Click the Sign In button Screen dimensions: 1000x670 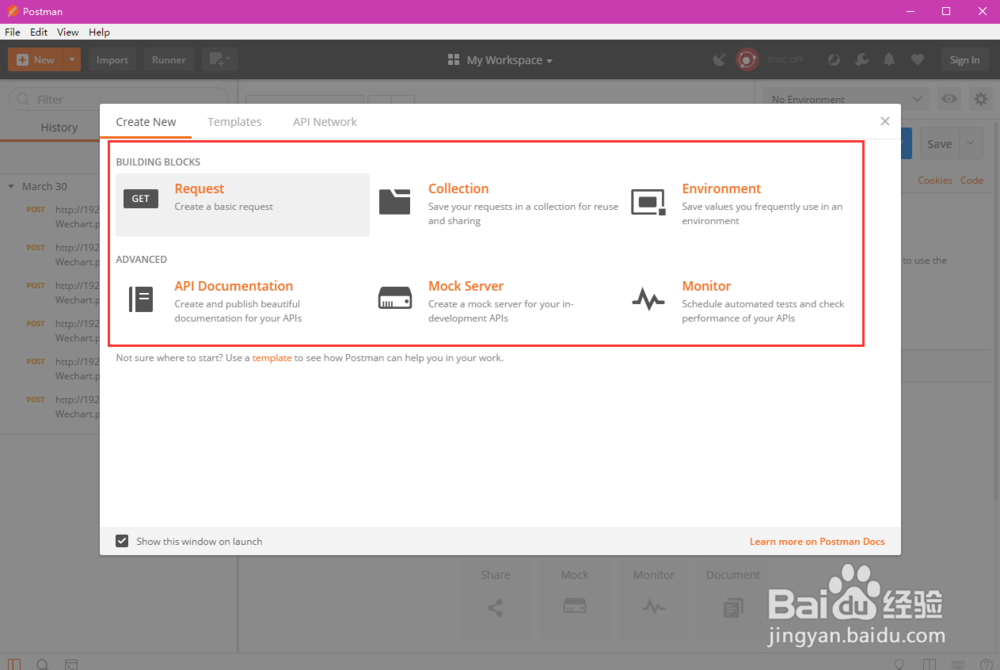[x=964, y=60]
